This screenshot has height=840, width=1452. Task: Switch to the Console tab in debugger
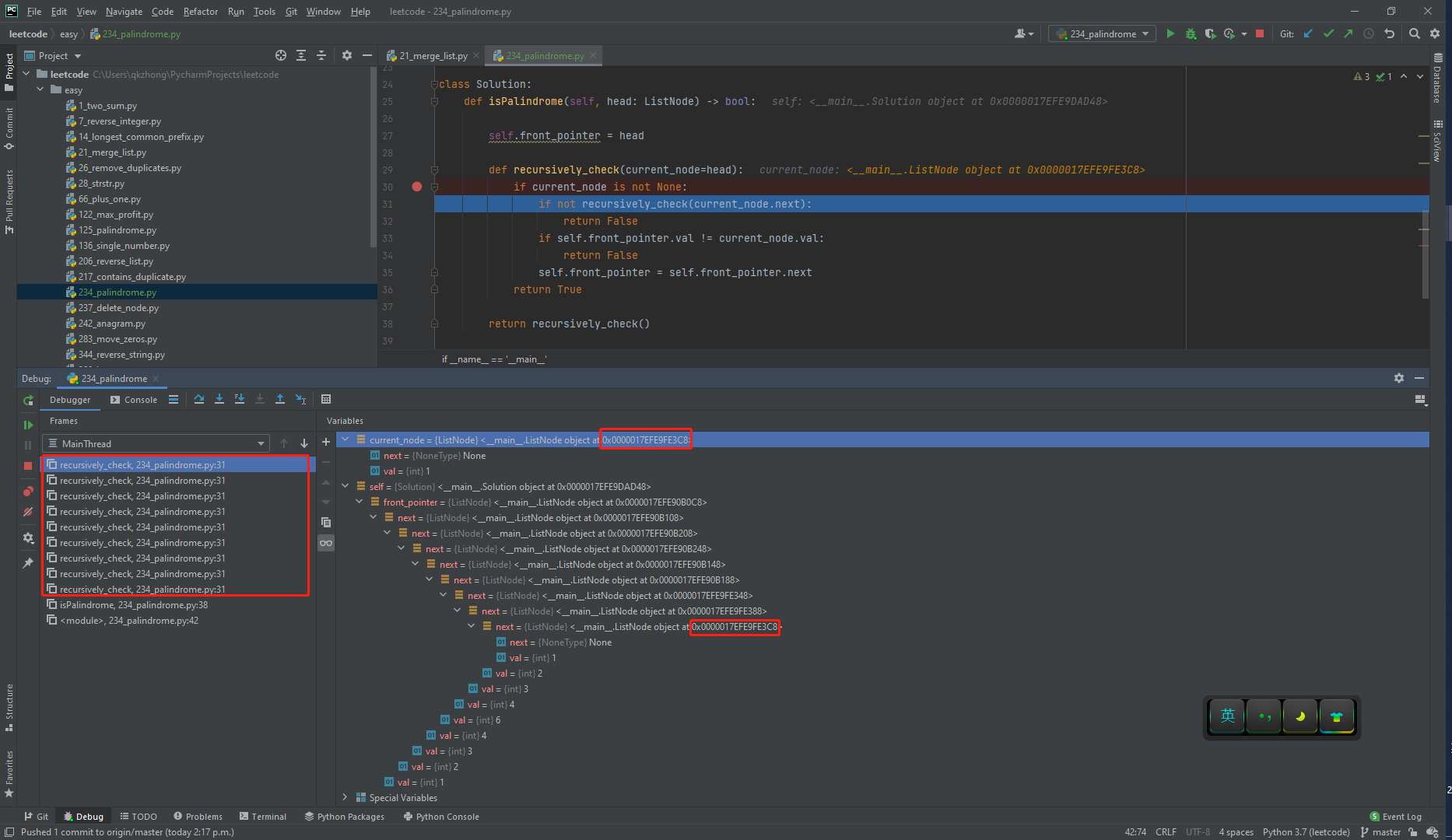tap(133, 400)
